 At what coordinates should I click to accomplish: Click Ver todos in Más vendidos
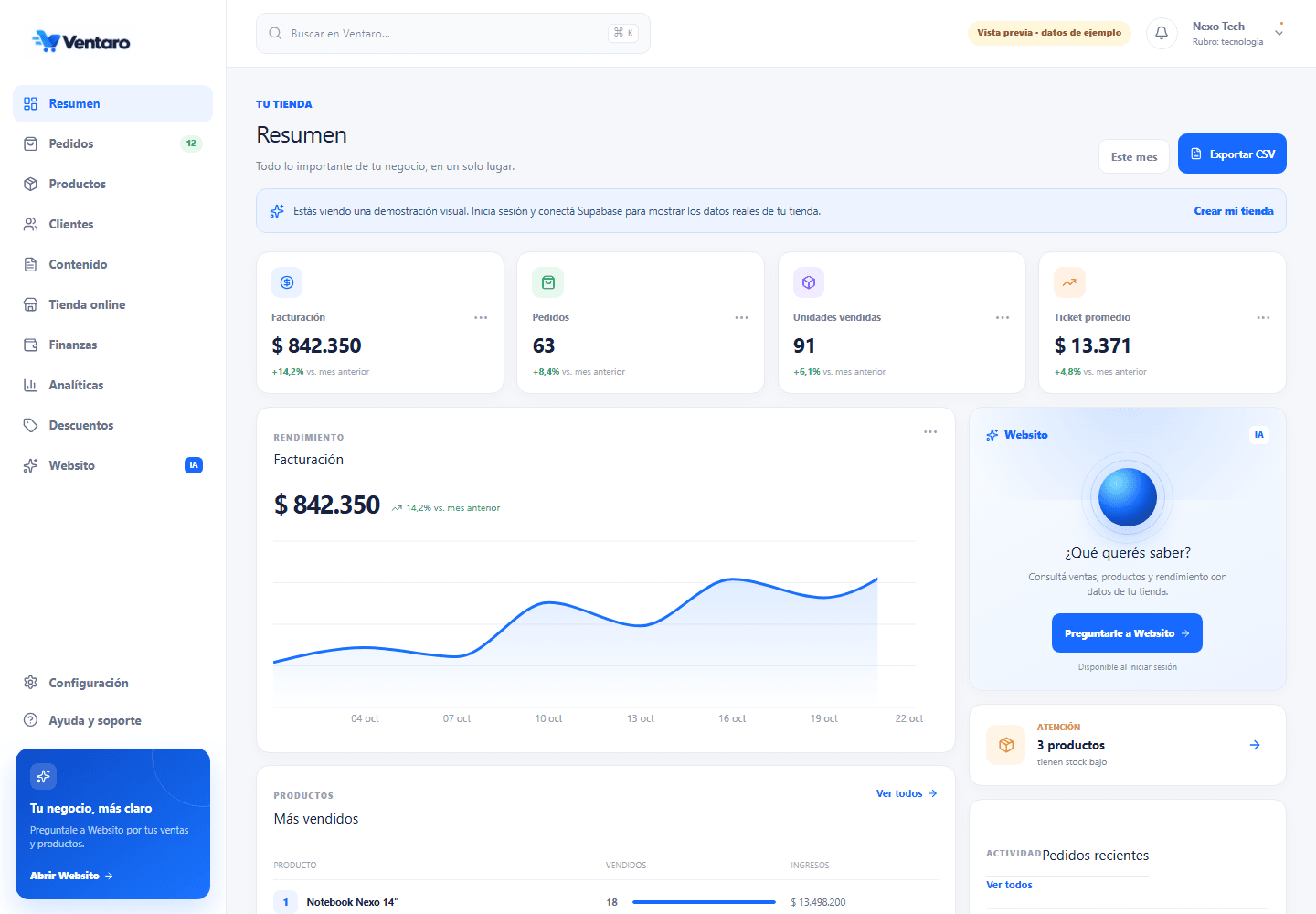pos(907,793)
